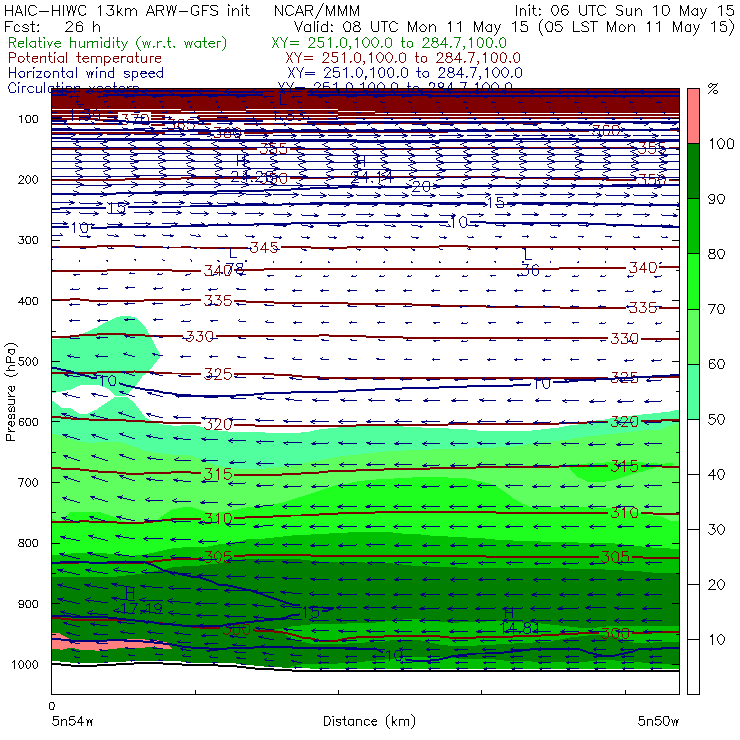Click the colorbar '20' value label
740x740 pixels.
point(716,585)
